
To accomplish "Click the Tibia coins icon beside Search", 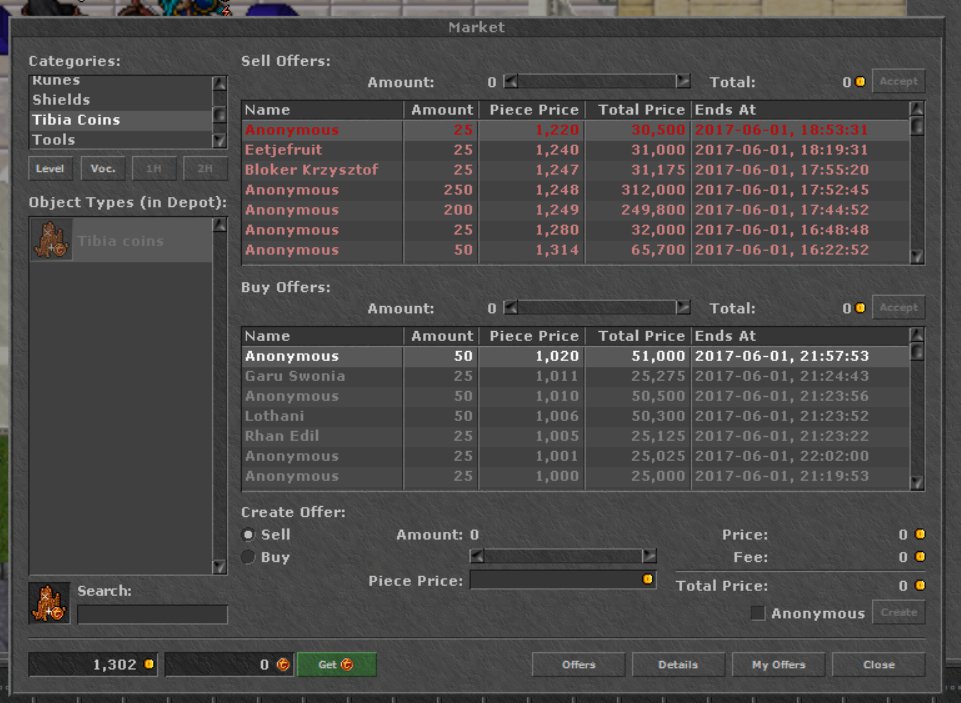I will tap(50, 603).
